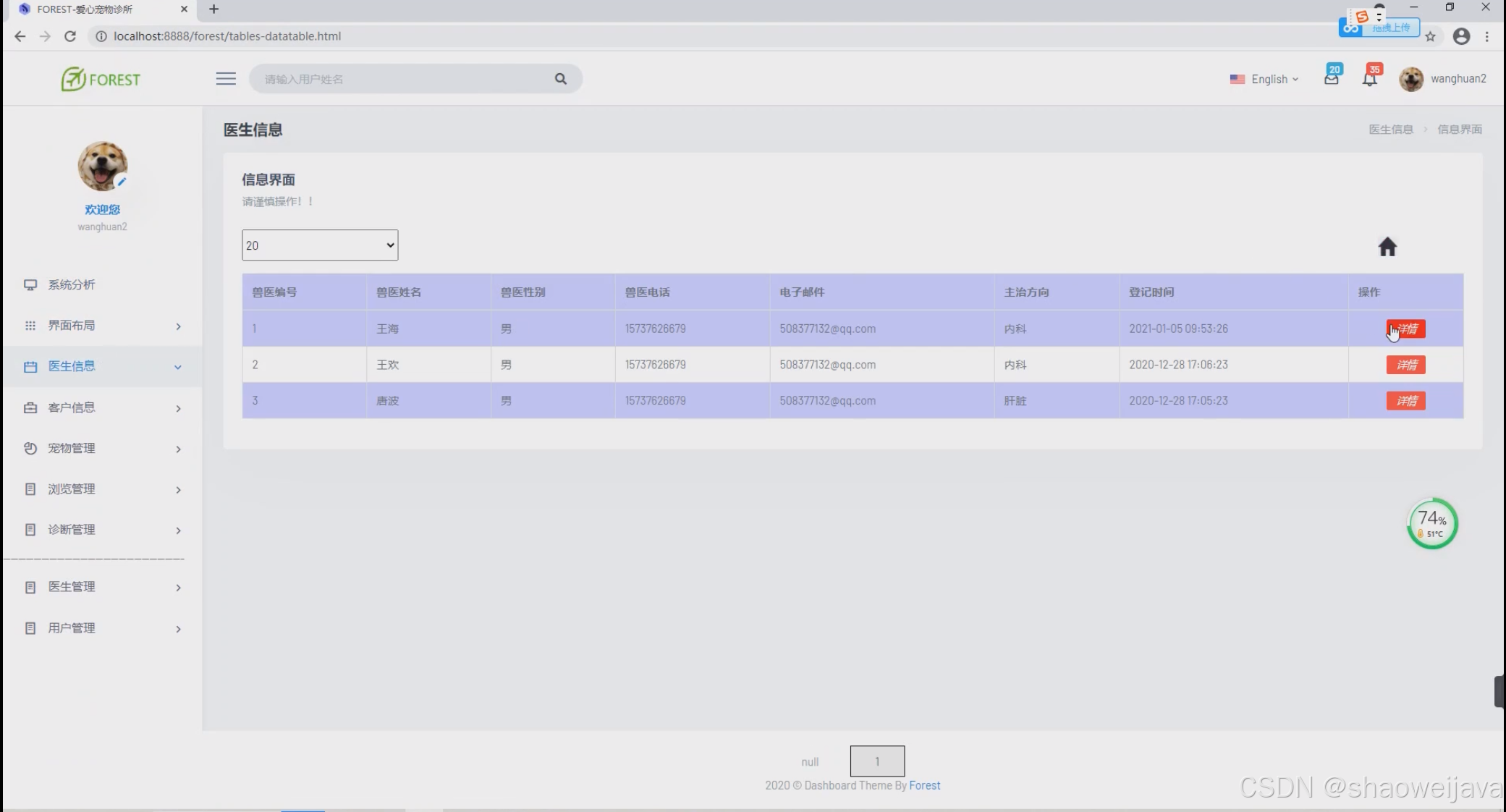Click 详情 button for doctor 王欢
Image resolution: width=1506 pixels, height=812 pixels.
point(1405,365)
